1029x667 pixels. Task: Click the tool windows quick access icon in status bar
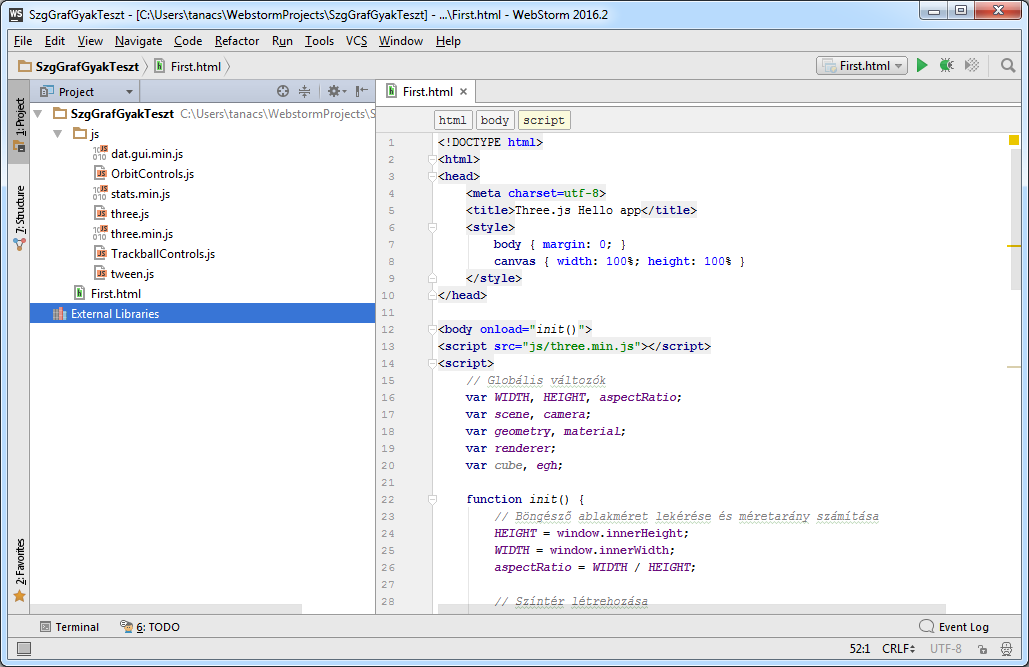pos(24,649)
